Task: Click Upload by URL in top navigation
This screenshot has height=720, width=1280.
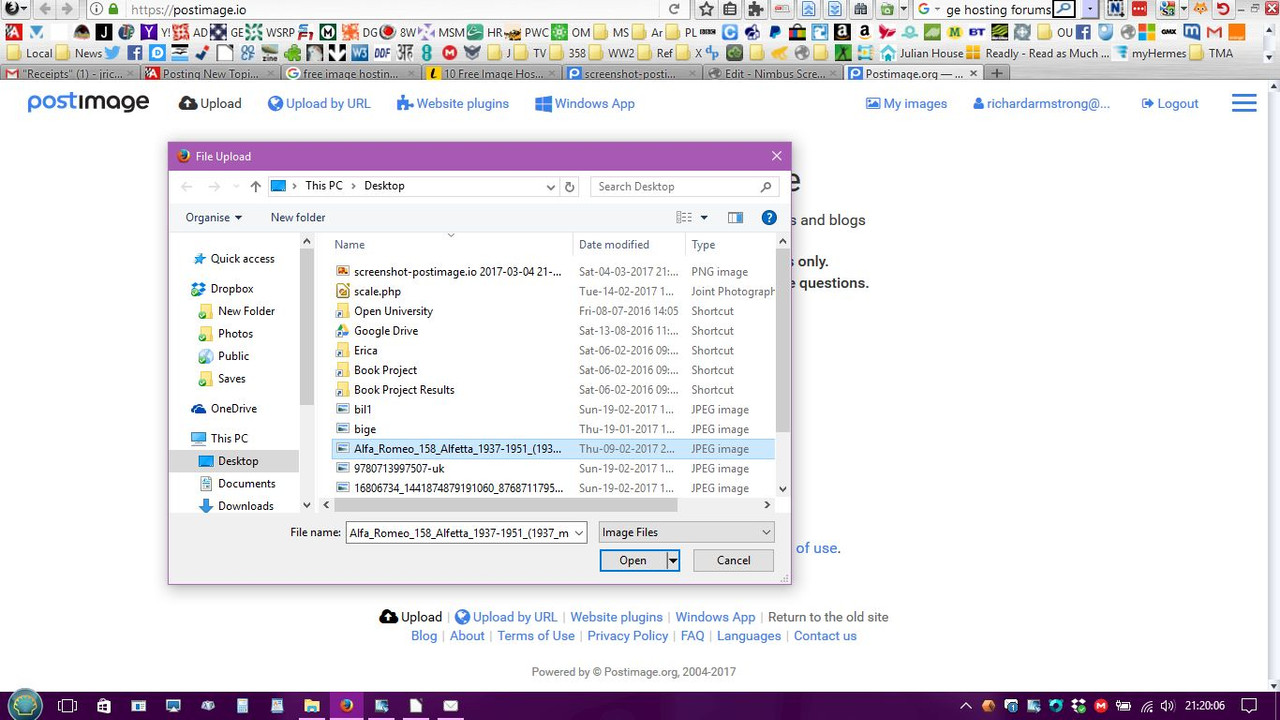Action: pos(319,104)
